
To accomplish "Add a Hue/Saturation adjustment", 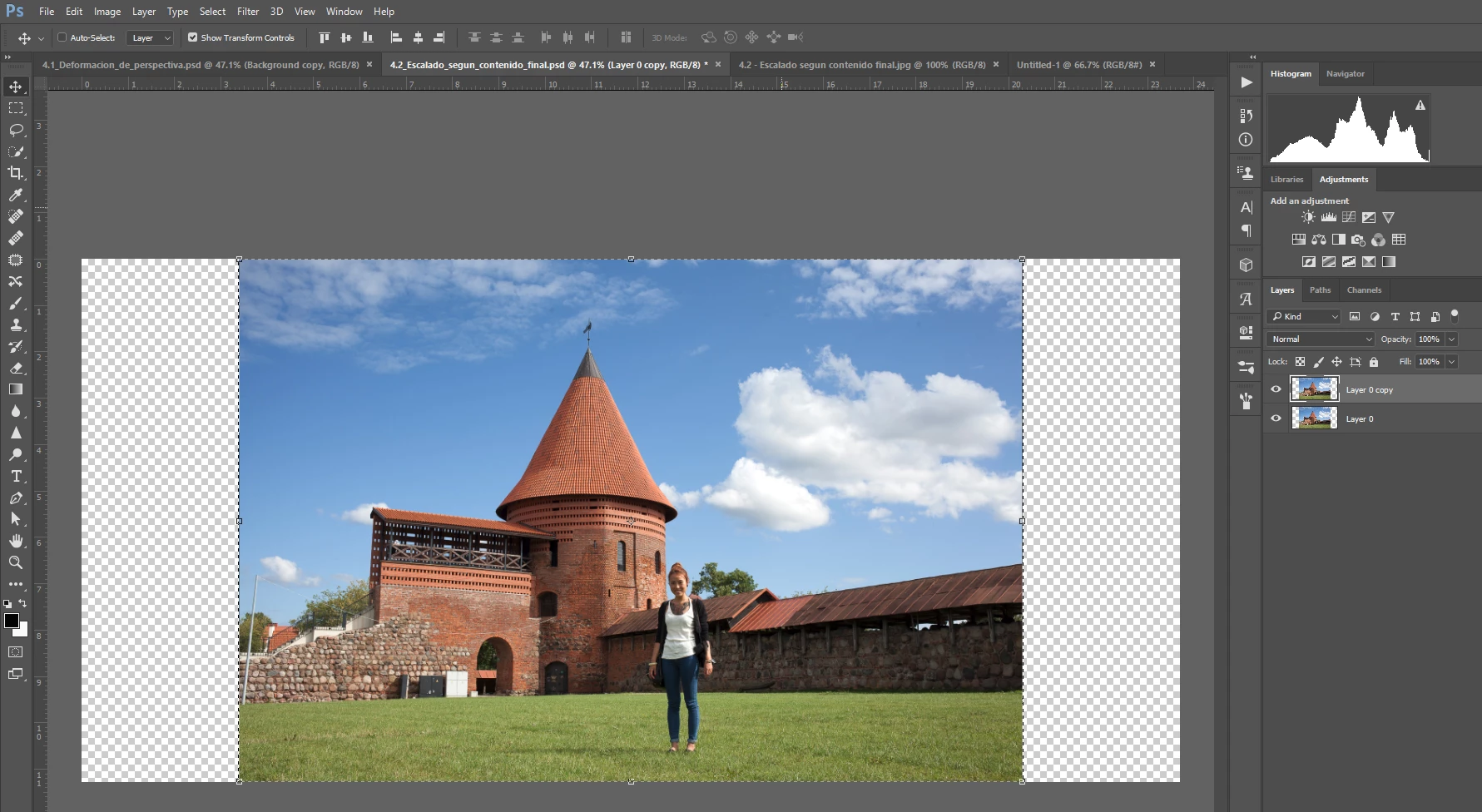I will pyautogui.click(x=1299, y=240).
